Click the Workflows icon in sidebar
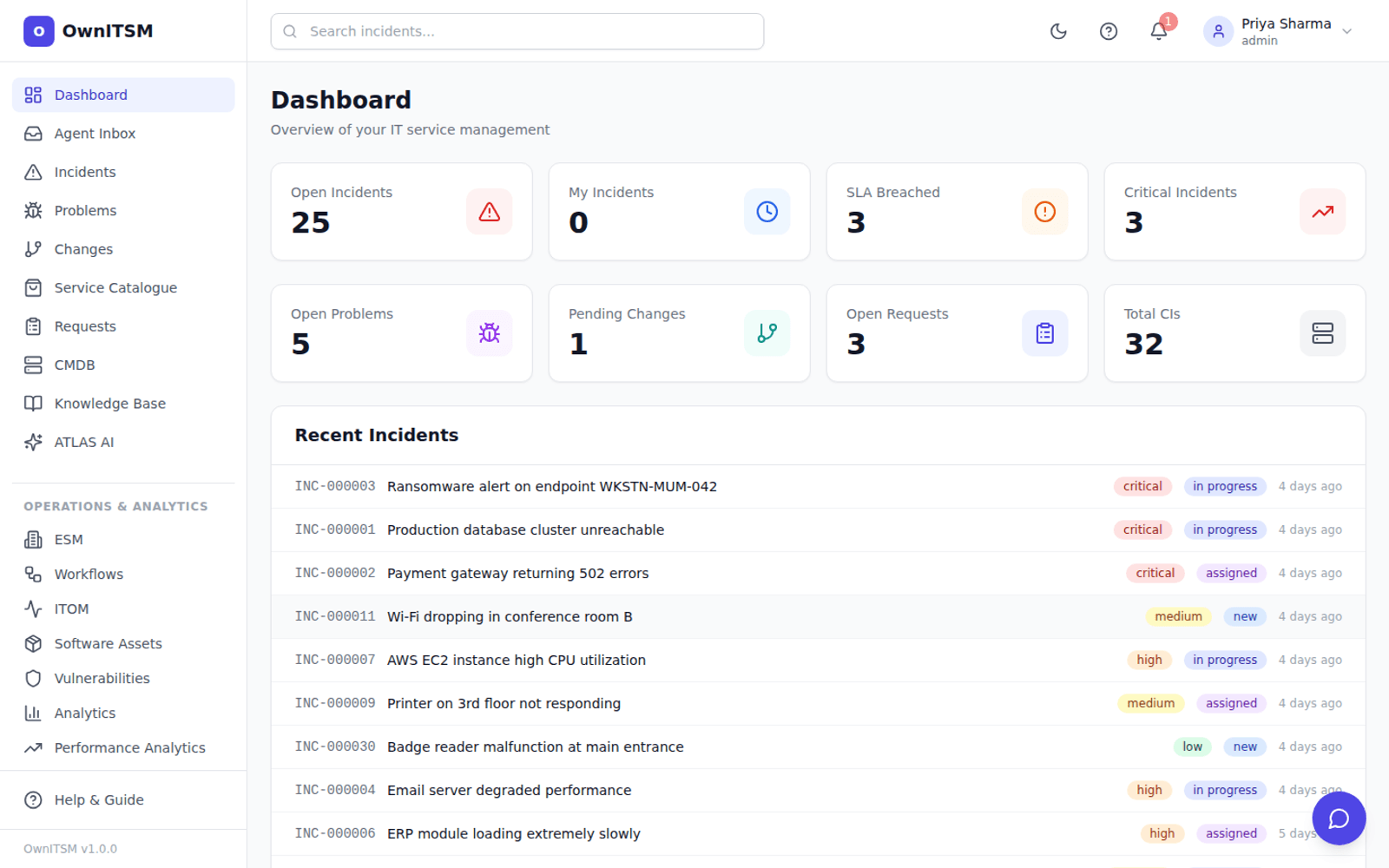Image resolution: width=1389 pixels, height=868 pixels. click(33, 575)
